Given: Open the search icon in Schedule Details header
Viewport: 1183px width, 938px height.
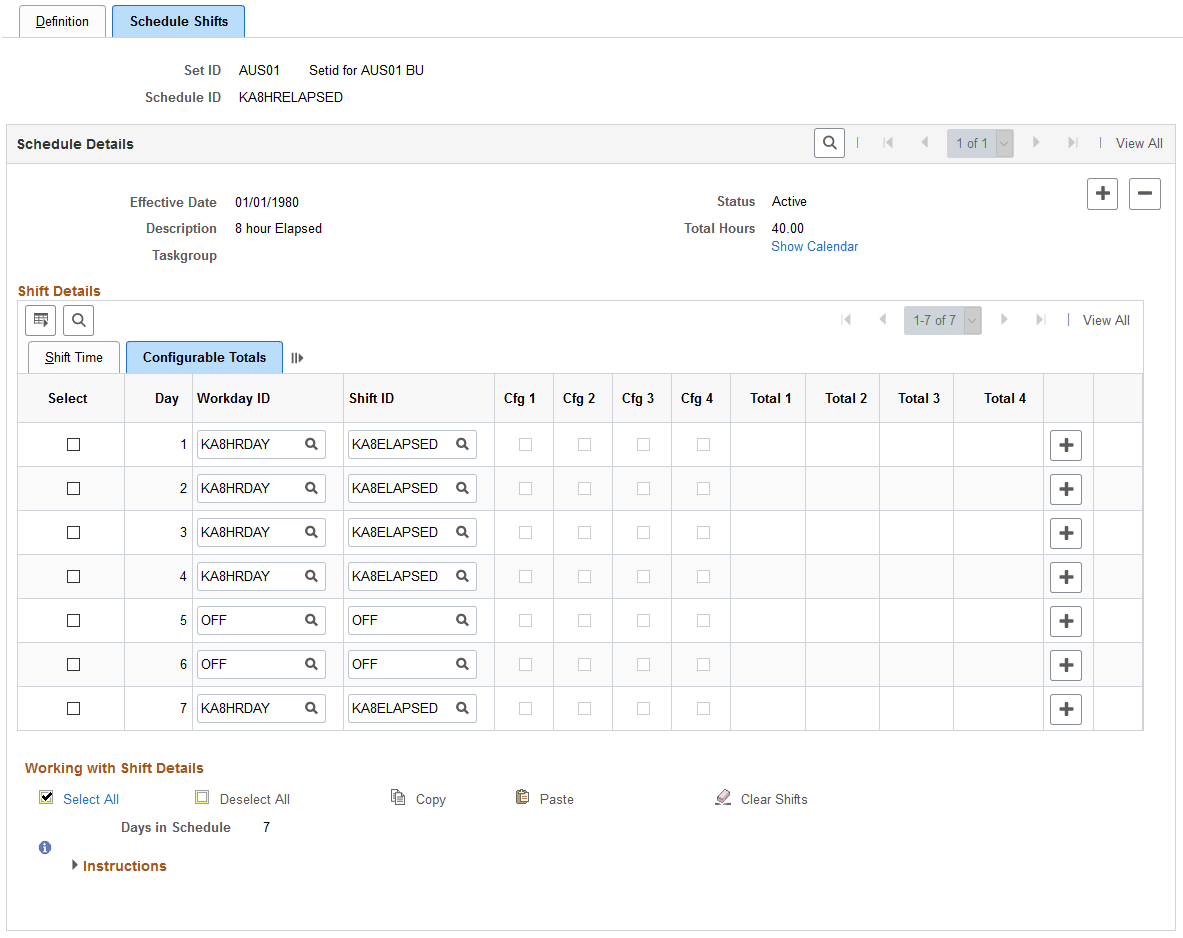Looking at the screenshot, I should 829,142.
